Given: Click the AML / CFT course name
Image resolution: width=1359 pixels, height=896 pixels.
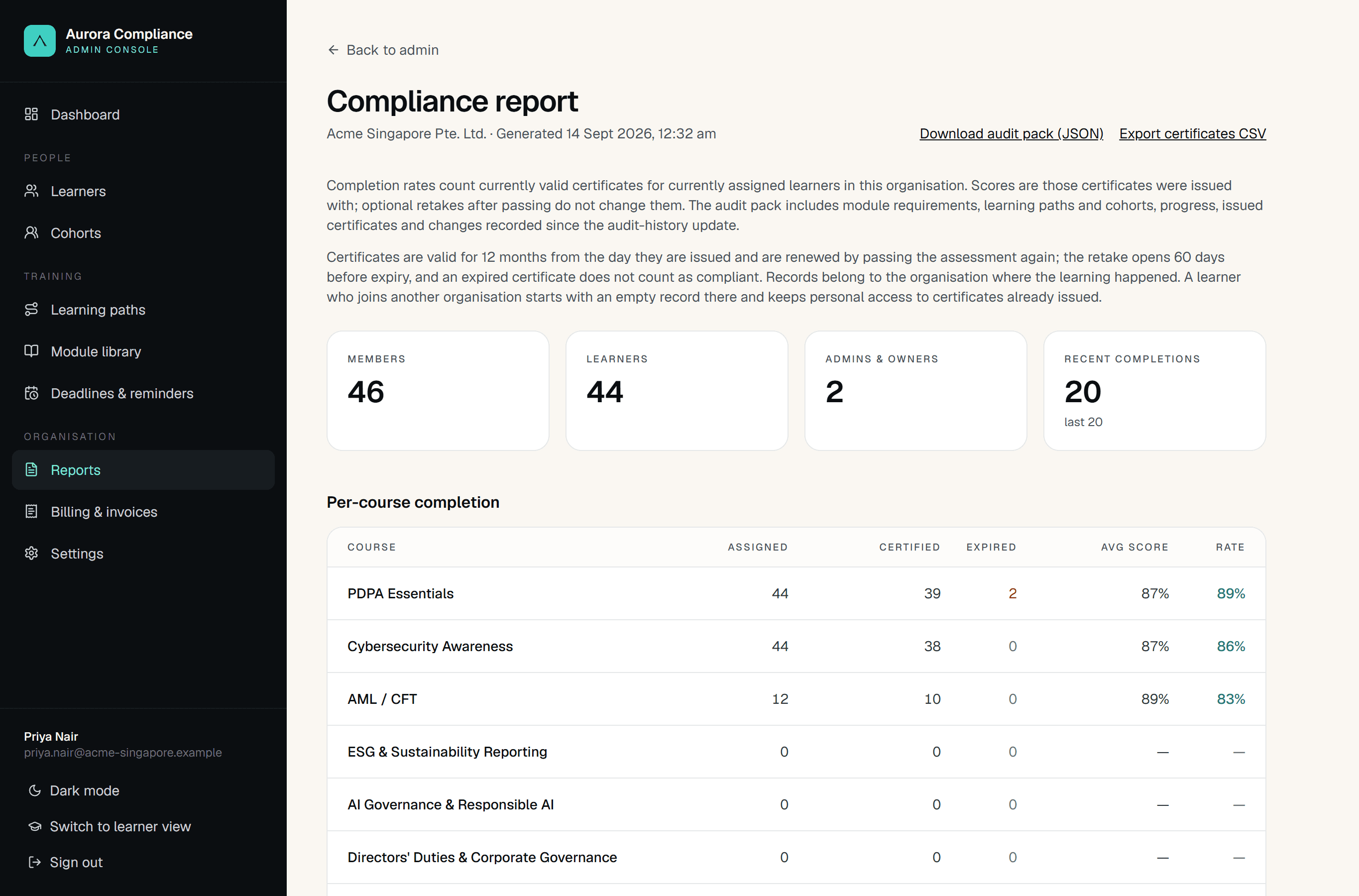Looking at the screenshot, I should (382, 699).
